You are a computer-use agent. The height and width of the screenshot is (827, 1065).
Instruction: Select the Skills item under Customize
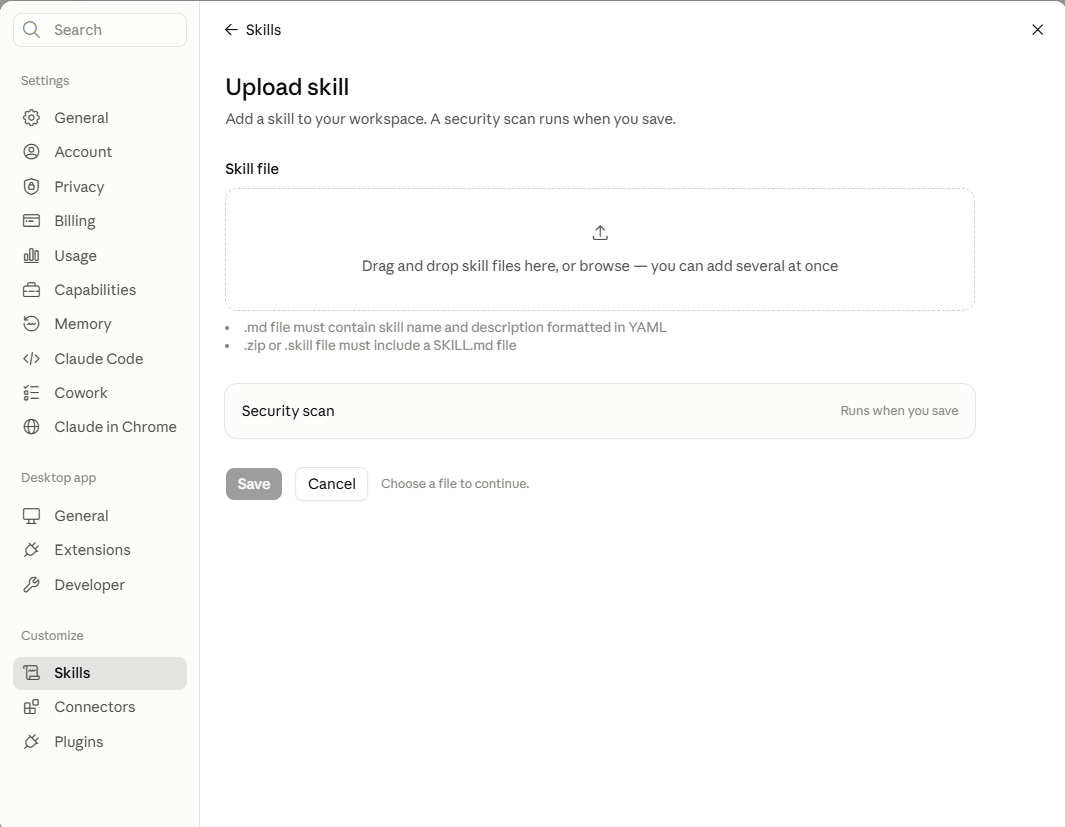point(100,673)
